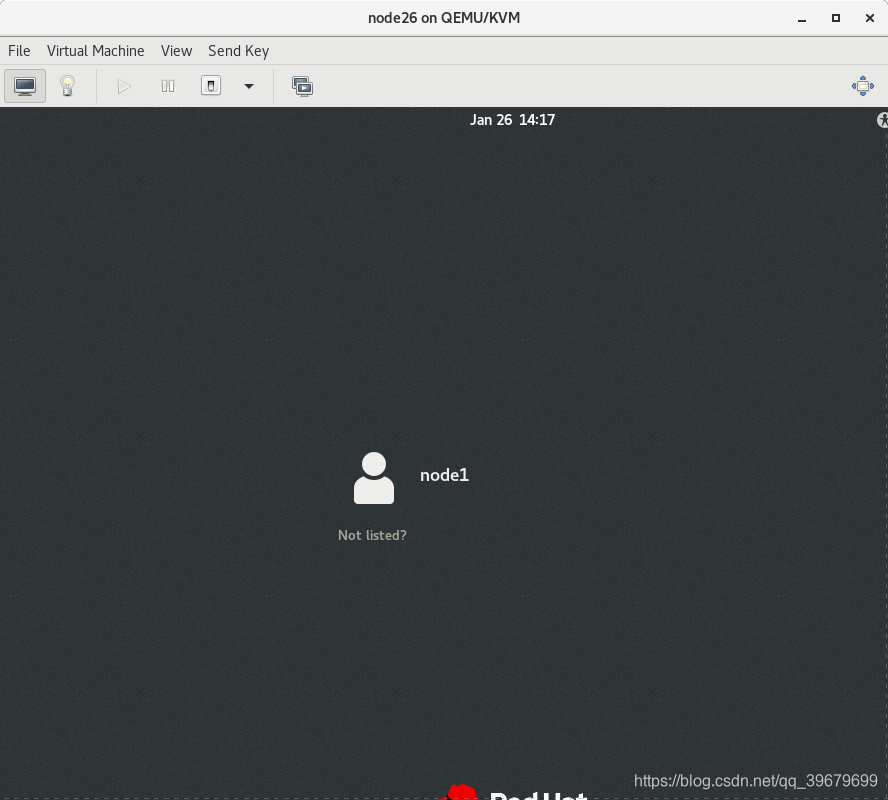Show virtual hardware details lightbulb icon
Screen dimensions: 888x800
67,86
